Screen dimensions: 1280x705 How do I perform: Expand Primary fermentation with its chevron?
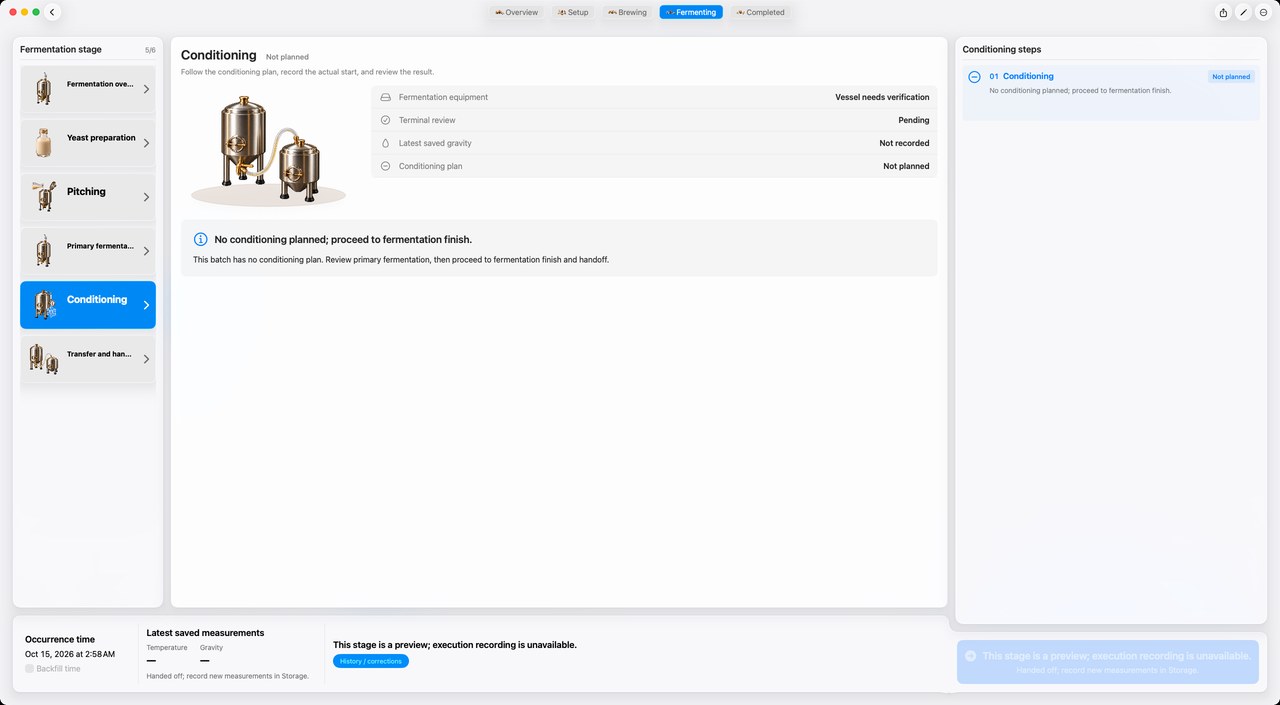coord(146,251)
